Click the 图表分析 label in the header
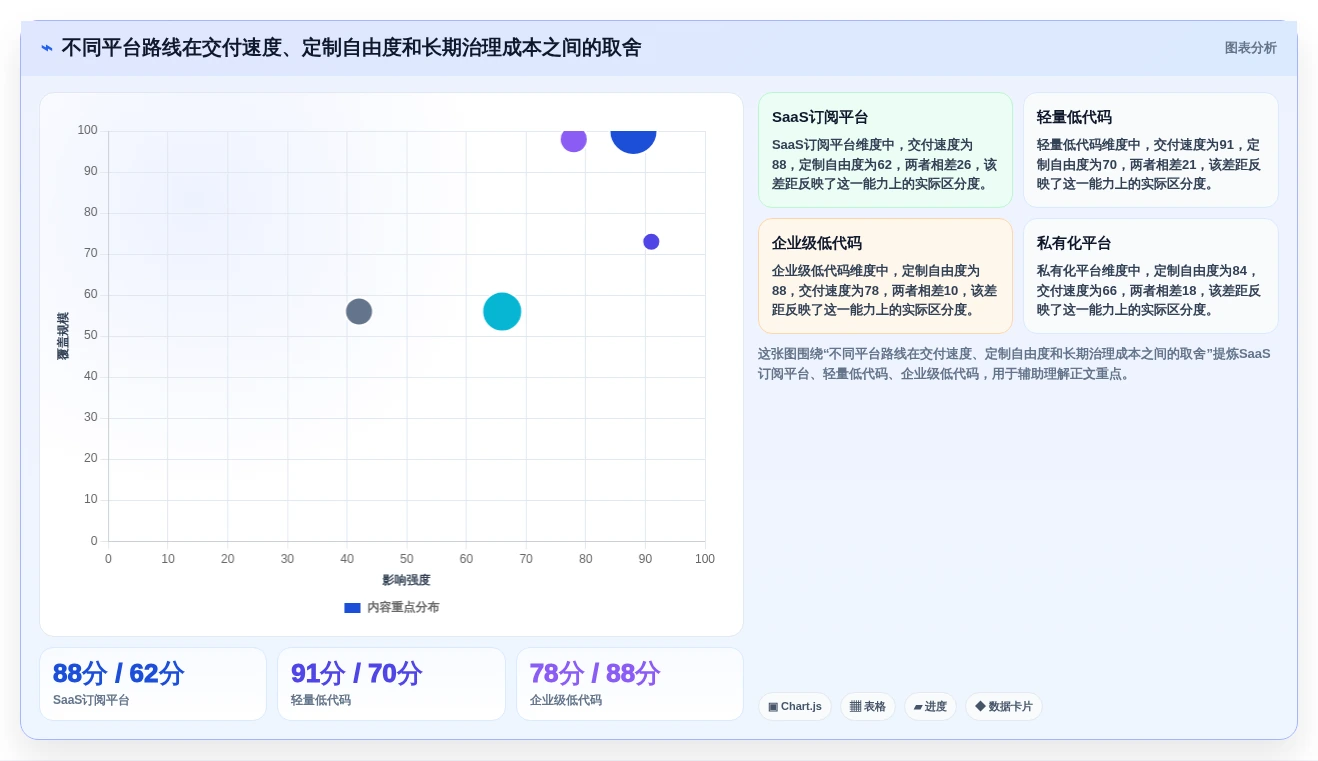Screen dimensions: 1318x761 pyautogui.click(x=1250, y=48)
